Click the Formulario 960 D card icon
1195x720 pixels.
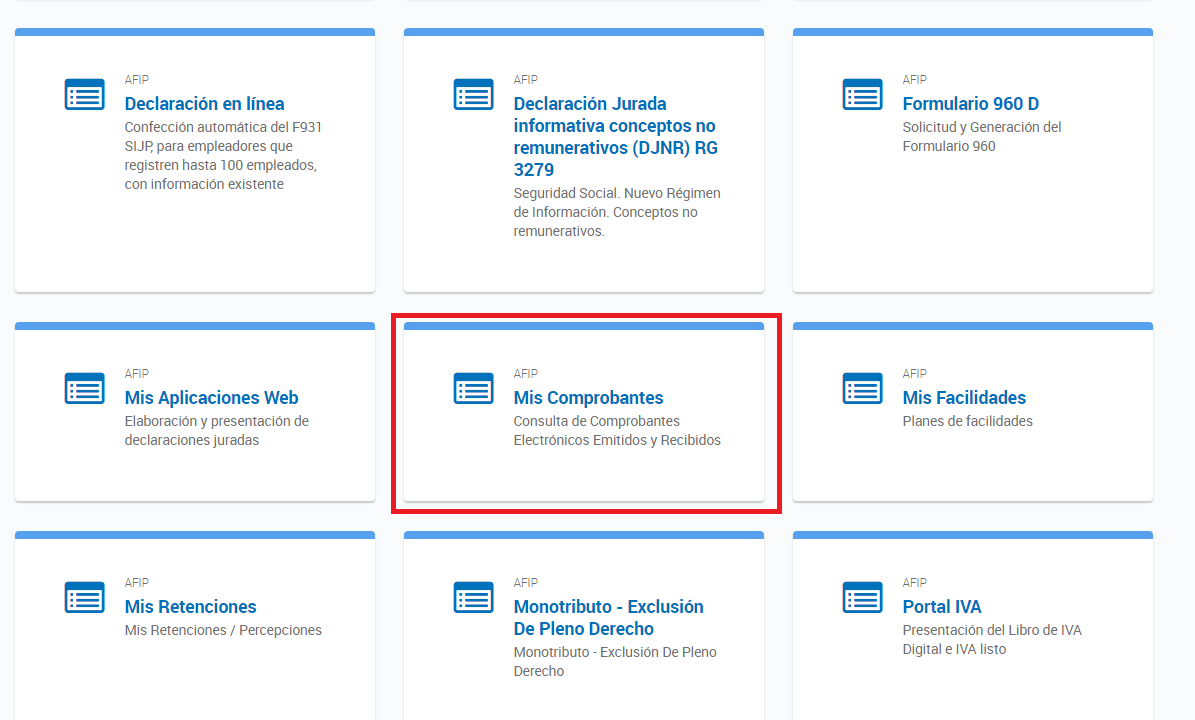(x=863, y=94)
